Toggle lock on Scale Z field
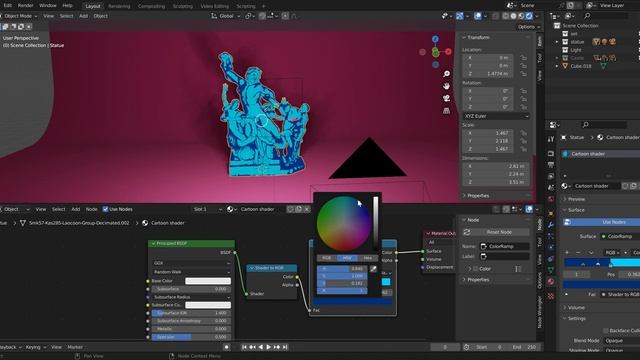This screenshot has height=360, width=640. pos(523,149)
